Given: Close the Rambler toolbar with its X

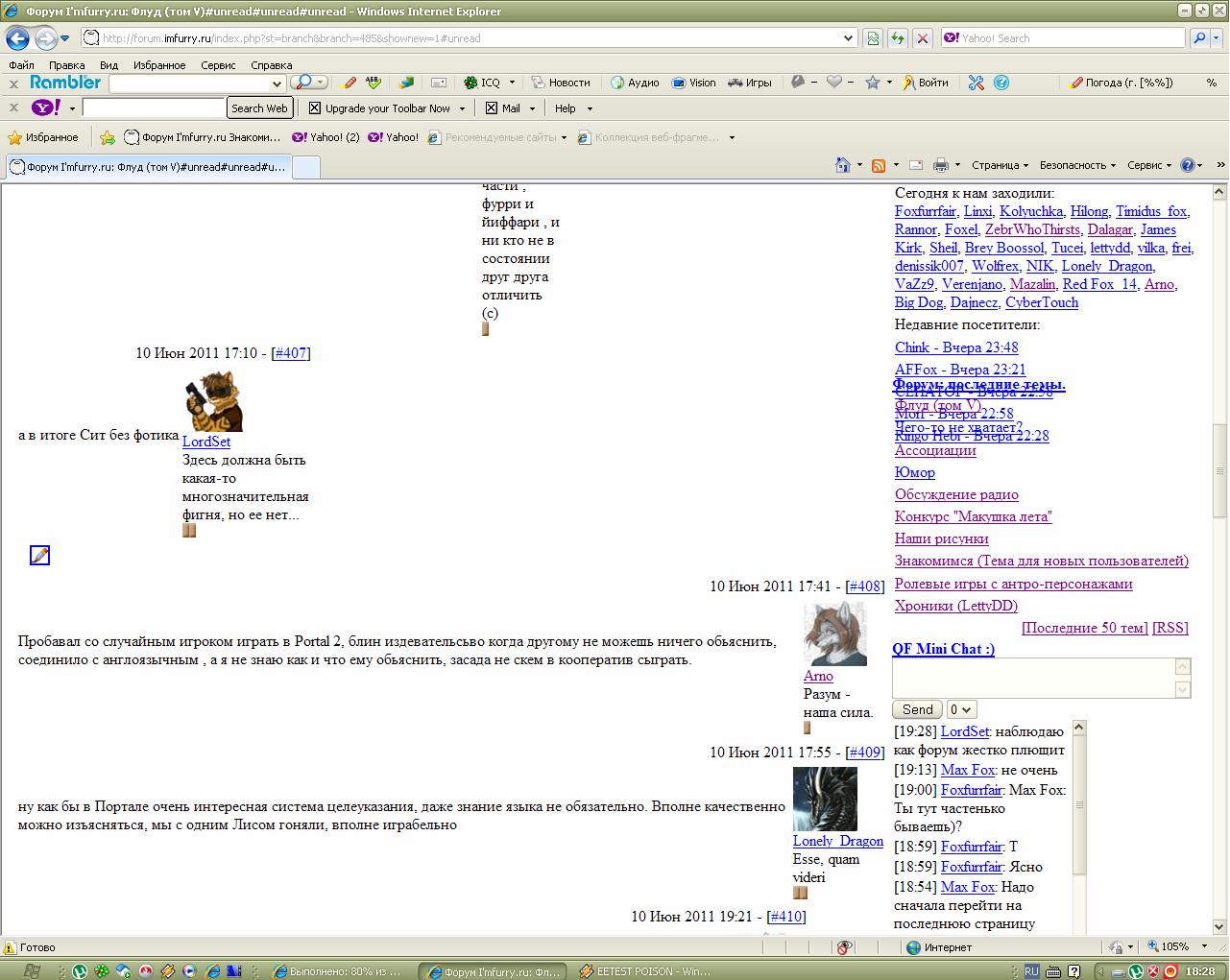Looking at the screenshot, I should click(x=14, y=84).
